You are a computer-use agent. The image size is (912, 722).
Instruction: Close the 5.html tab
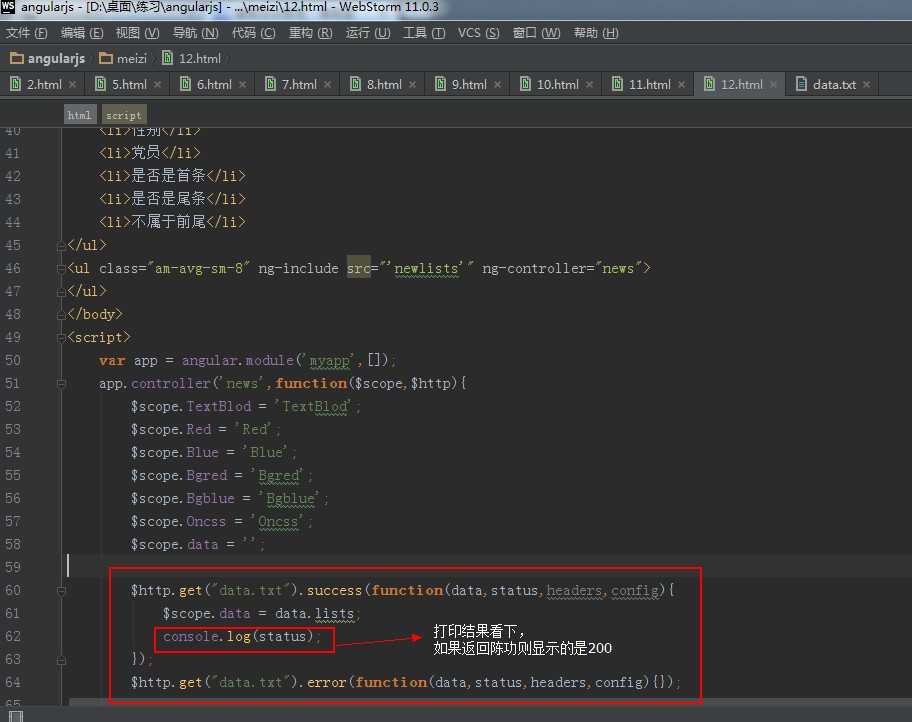pyautogui.click(x=158, y=85)
